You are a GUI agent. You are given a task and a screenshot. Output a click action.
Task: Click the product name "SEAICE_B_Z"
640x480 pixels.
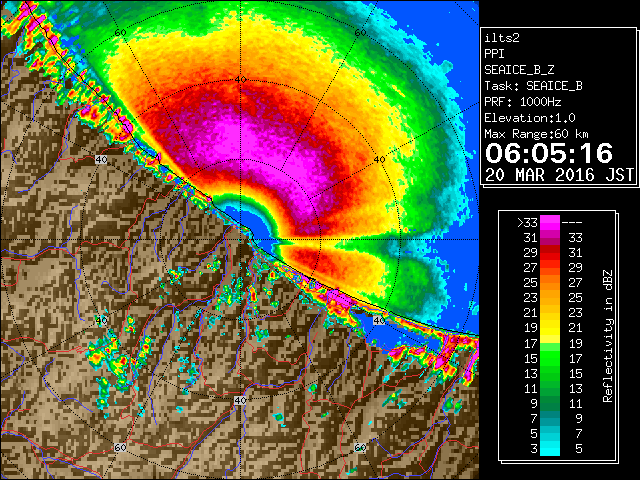click(519, 70)
